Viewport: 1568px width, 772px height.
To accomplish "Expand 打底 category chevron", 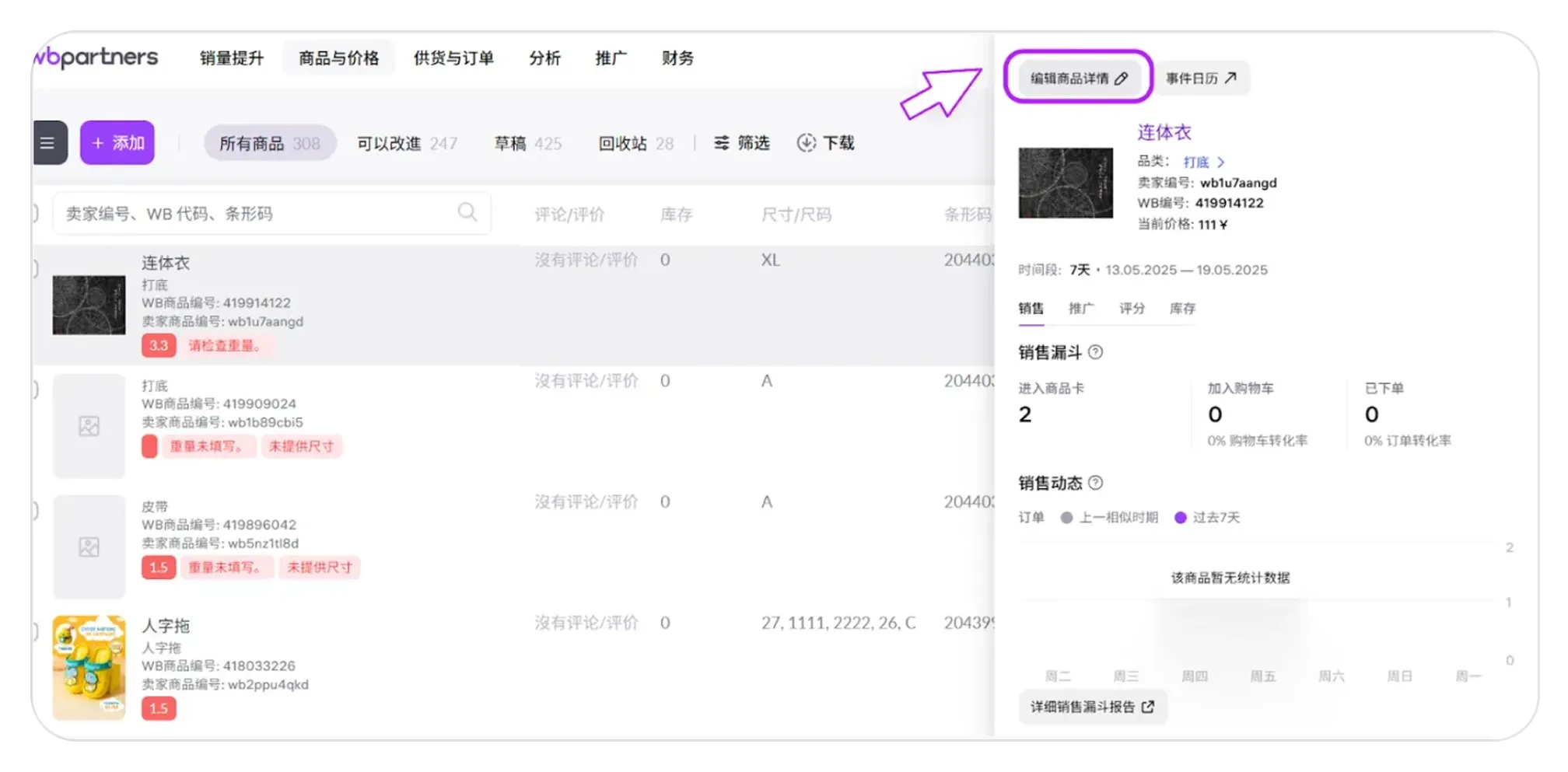I will coord(1220,162).
